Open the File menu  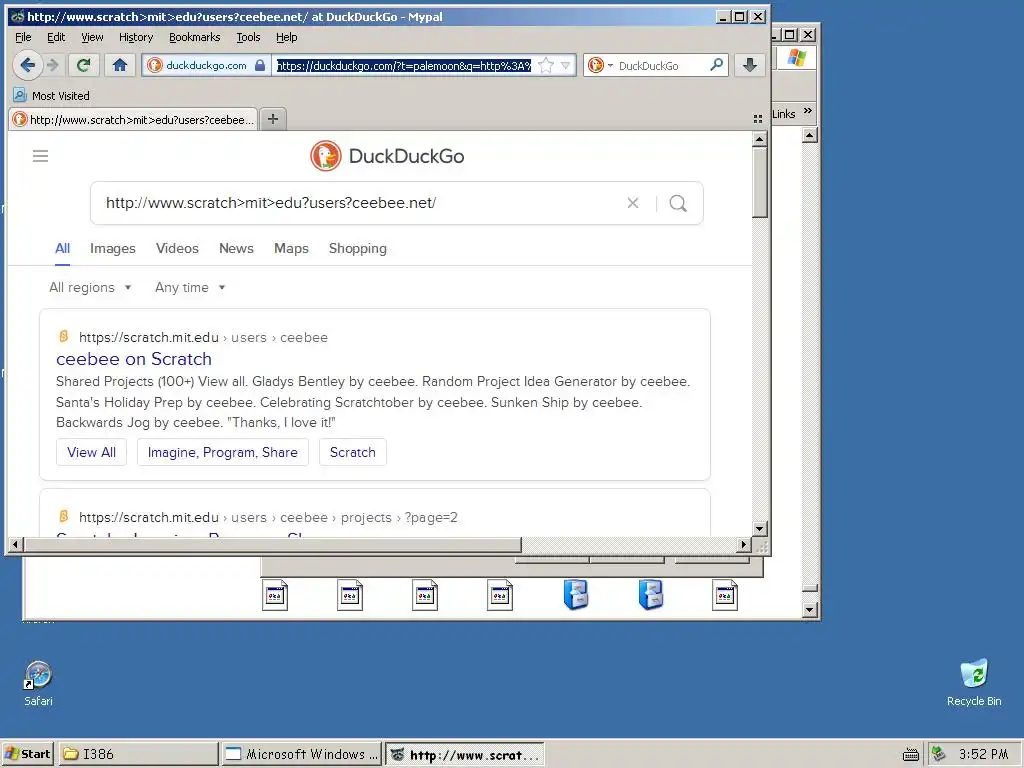[x=23, y=37]
